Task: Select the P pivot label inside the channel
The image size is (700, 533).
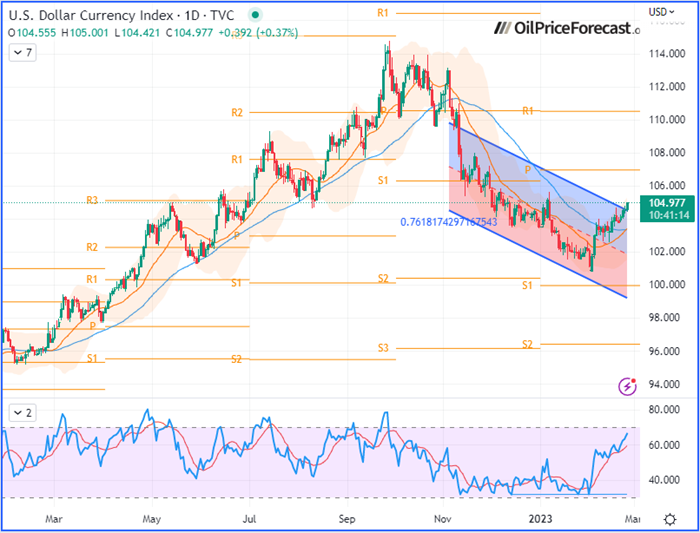Action: tap(527, 169)
